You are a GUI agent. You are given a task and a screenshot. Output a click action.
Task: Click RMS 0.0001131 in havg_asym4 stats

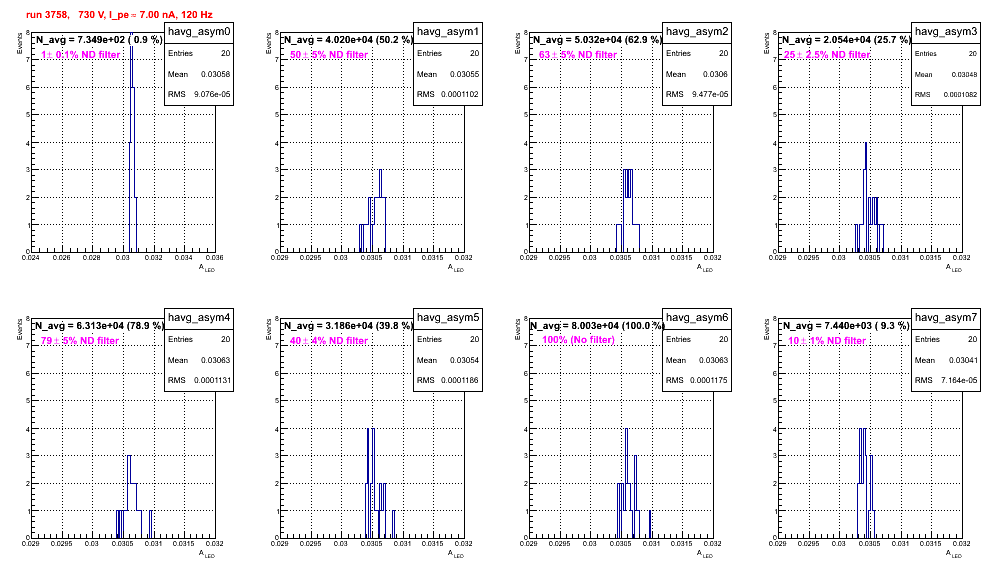[199, 380]
